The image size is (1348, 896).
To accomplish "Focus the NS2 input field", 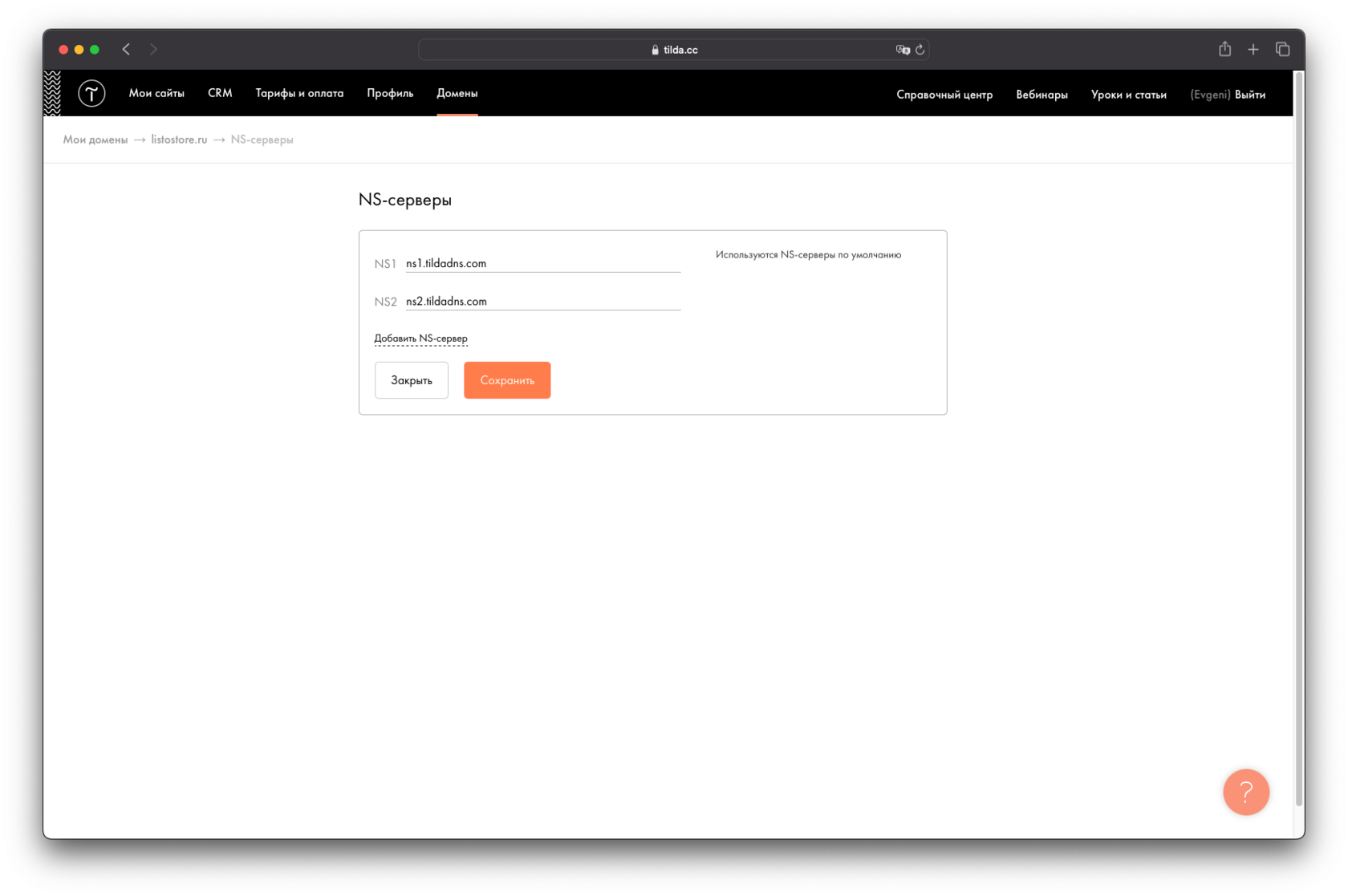I will tap(543, 302).
